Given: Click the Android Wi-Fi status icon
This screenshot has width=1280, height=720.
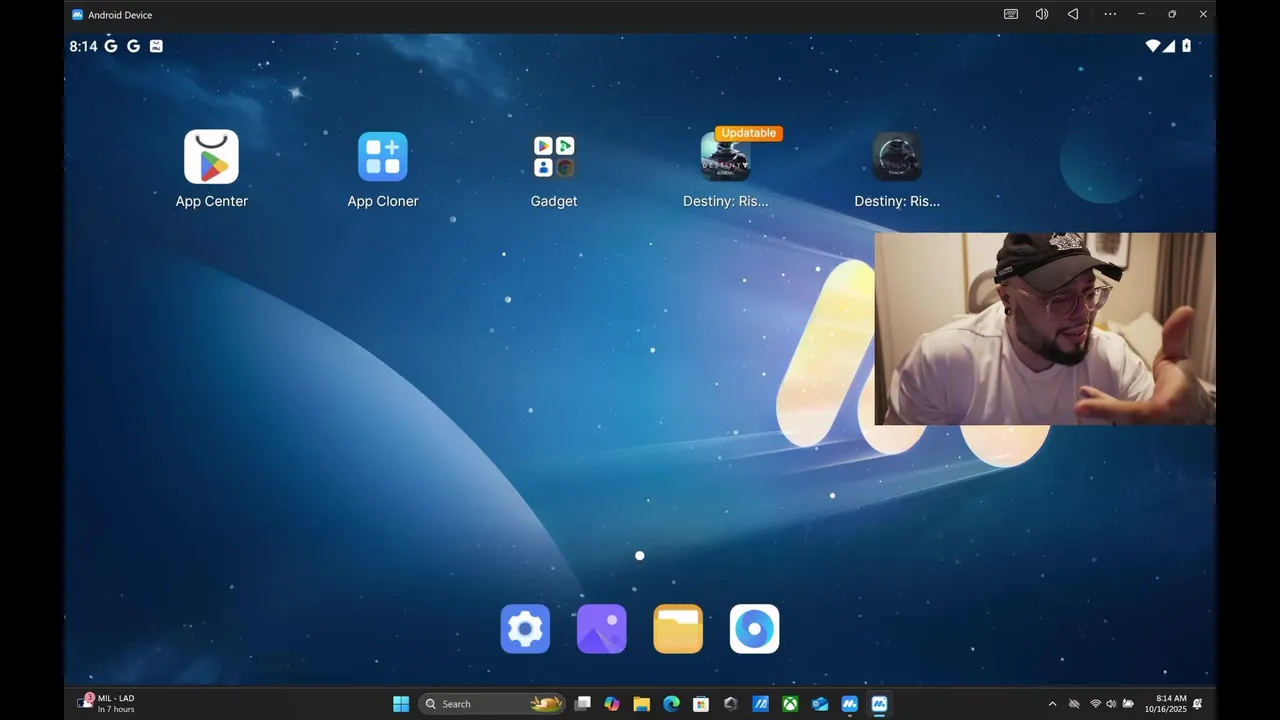Looking at the screenshot, I should tap(1153, 46).
